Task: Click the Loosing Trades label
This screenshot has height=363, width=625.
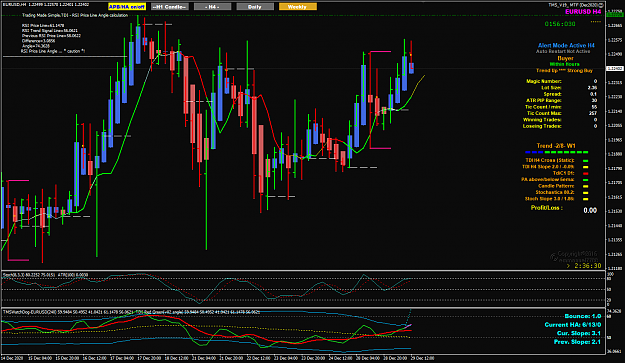Action: tap(542, 126)
